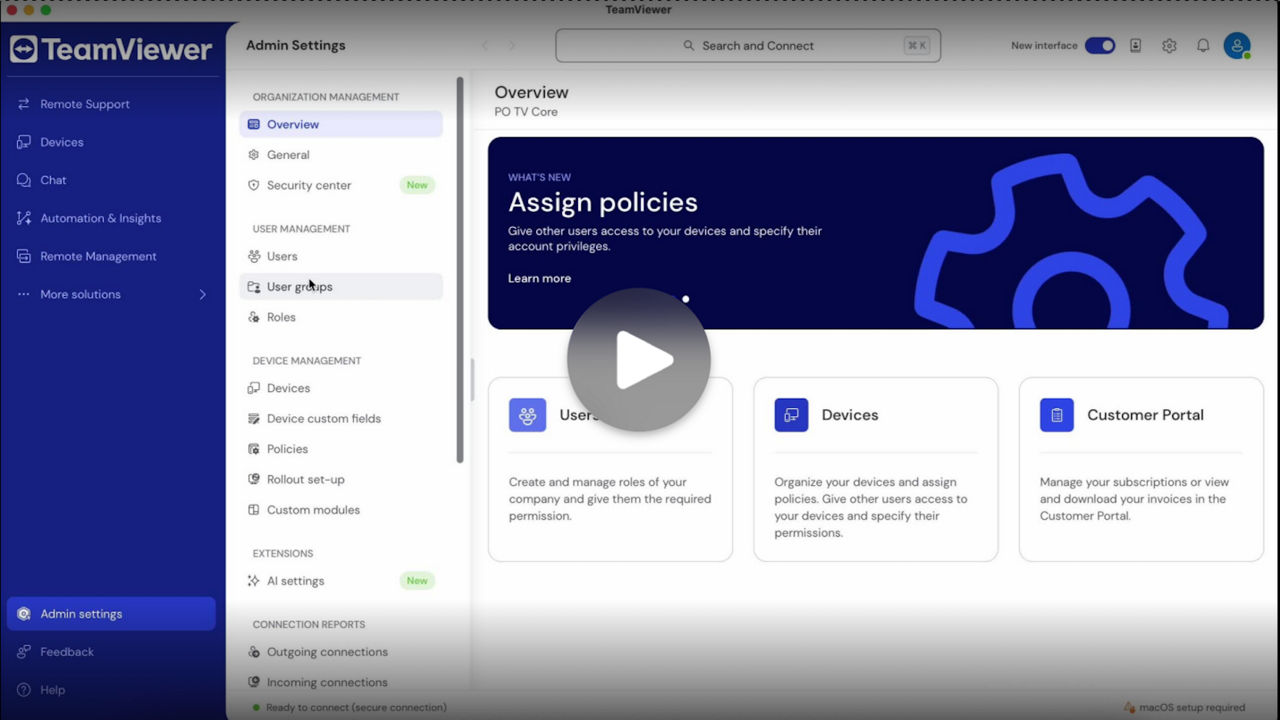1280x720 pixels.
Task: Click the Devices card blue icon
Action: (791, 415)
